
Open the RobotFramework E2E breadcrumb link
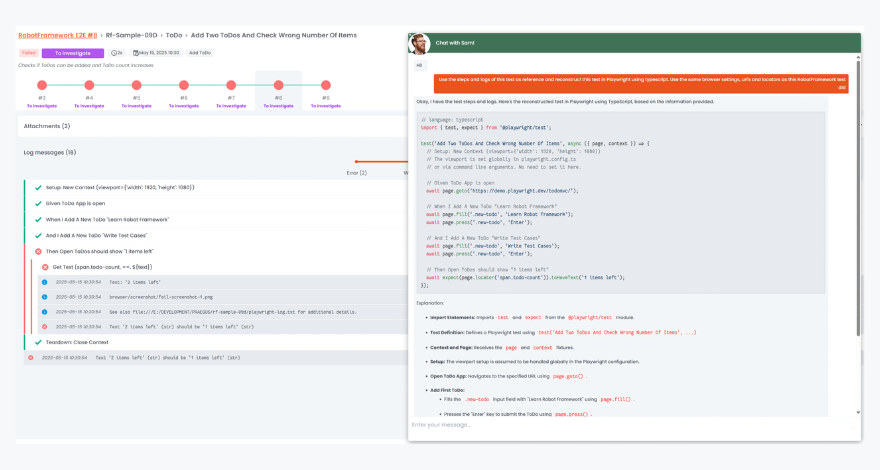coord(56,35)
